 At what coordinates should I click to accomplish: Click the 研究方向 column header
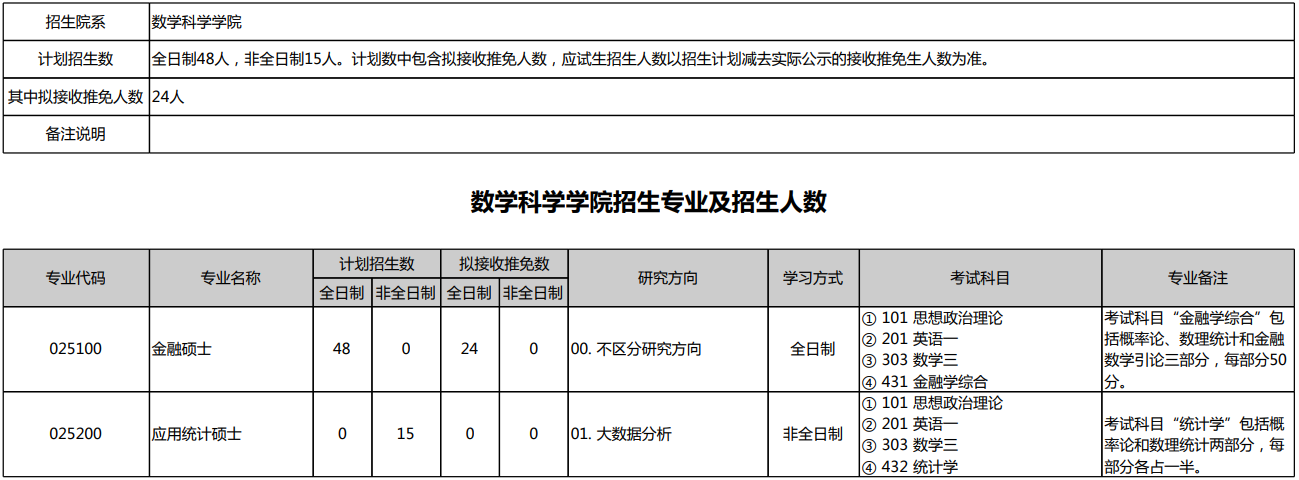(x=667, y=278)
